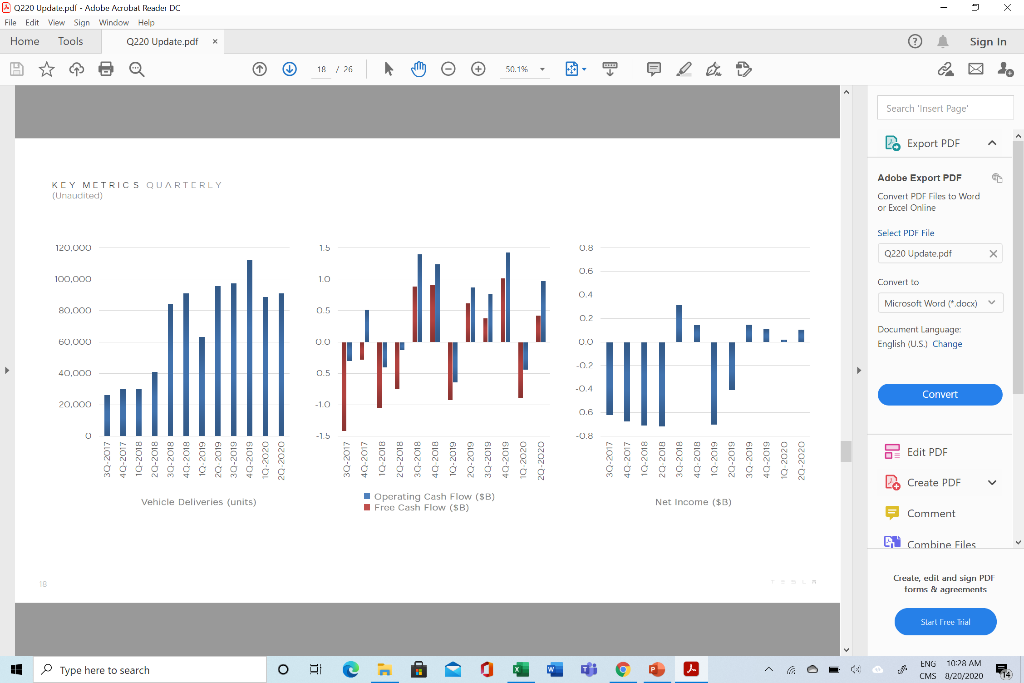Open the zoom level 50.1% dropdown
The image size is (1024, 683).
524,69
